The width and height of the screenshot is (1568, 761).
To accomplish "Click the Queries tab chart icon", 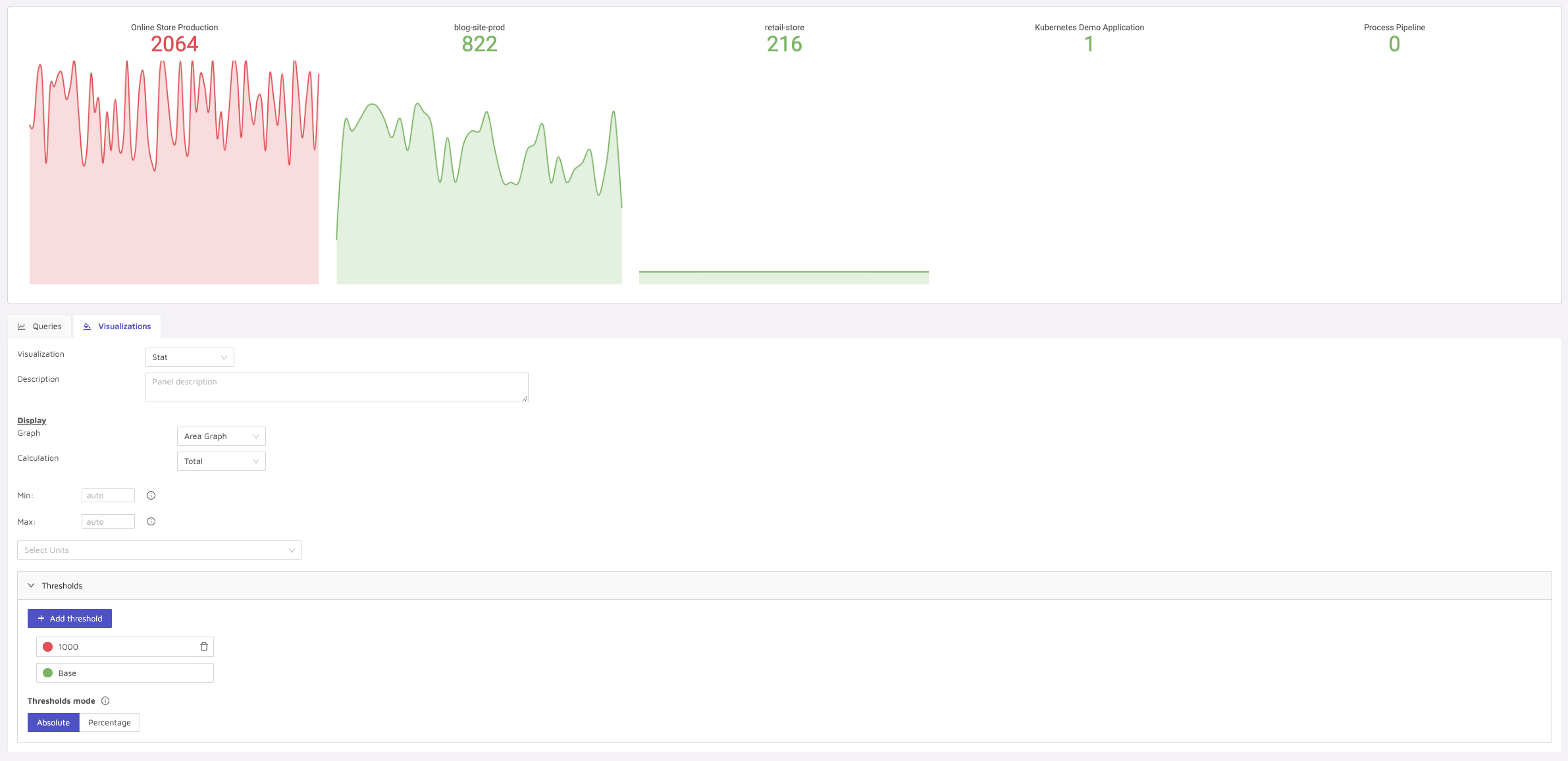I will tap(22, 327).
